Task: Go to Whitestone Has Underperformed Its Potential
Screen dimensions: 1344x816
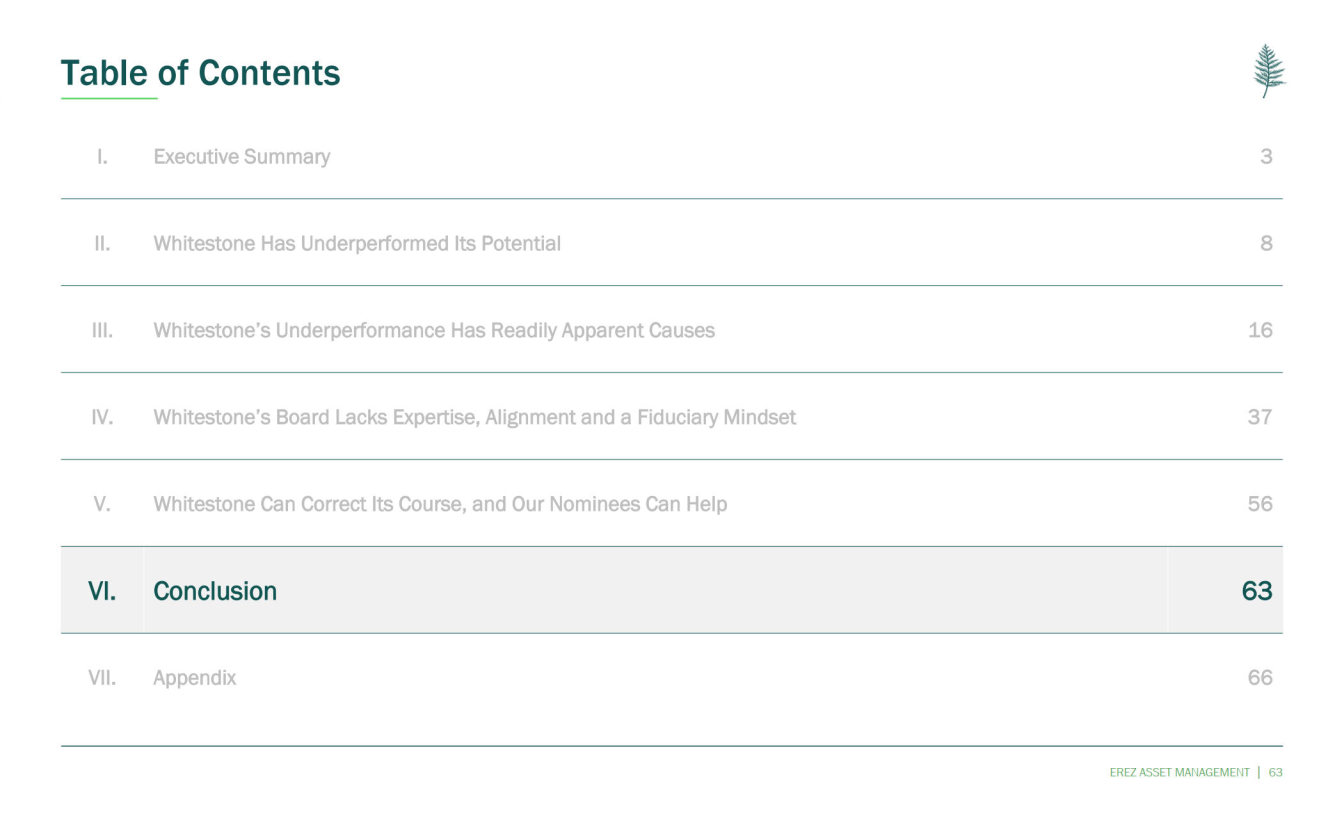Action: pos(357,244)
